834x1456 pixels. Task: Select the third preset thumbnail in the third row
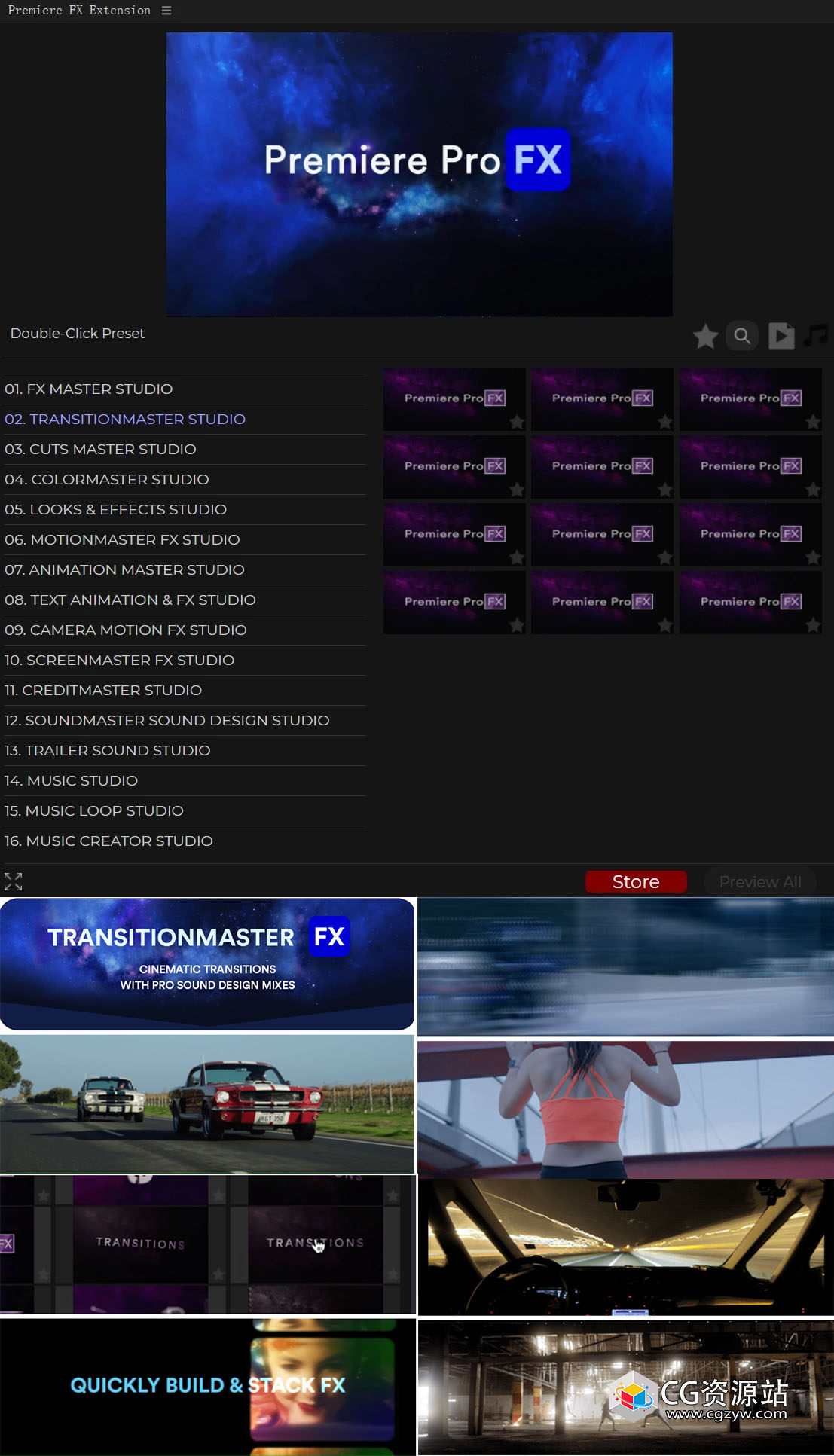click(750, 534)
